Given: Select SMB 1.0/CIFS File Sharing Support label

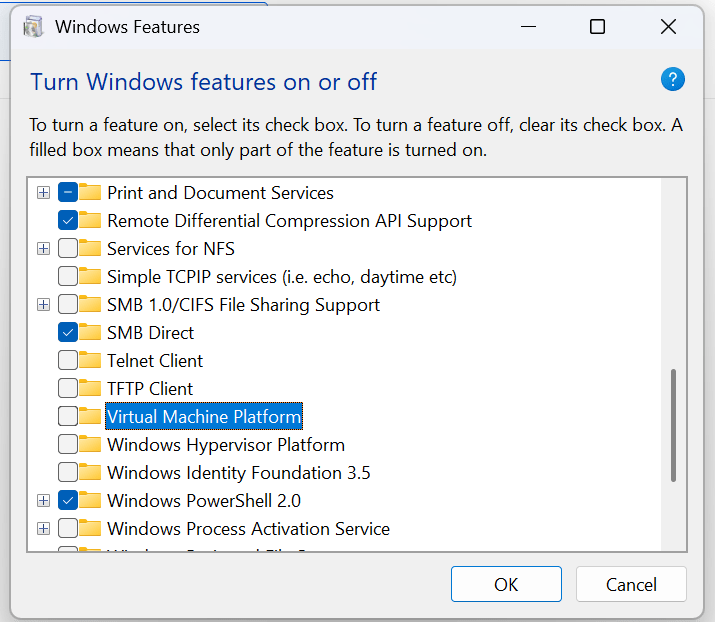Looking at the screenshot, I should pos(243,305).
